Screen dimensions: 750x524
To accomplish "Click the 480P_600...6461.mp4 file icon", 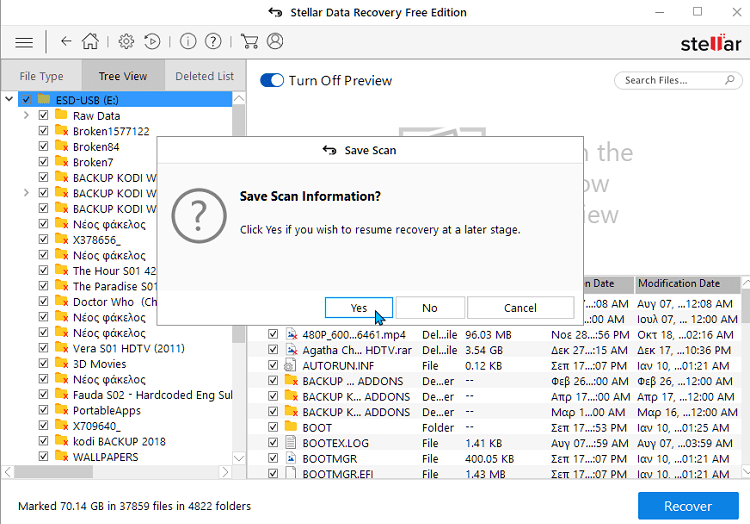I will tap(291, 334).
